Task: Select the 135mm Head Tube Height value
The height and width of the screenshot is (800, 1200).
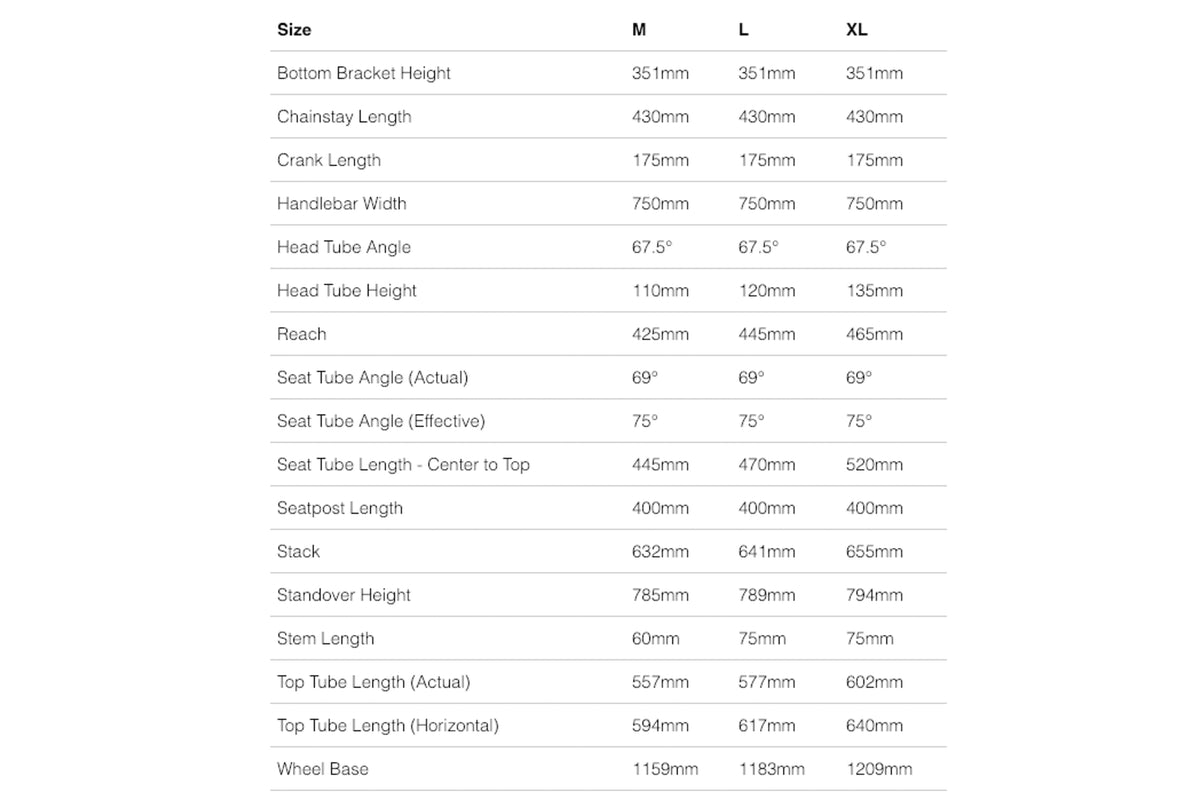Action: [874, 291]
